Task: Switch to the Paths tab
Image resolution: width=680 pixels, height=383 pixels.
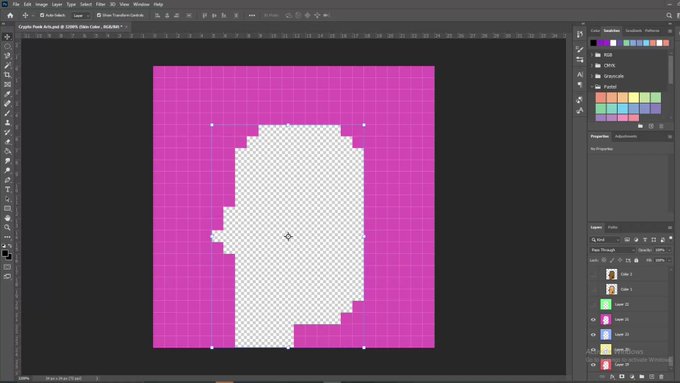Action: (612, 227)
